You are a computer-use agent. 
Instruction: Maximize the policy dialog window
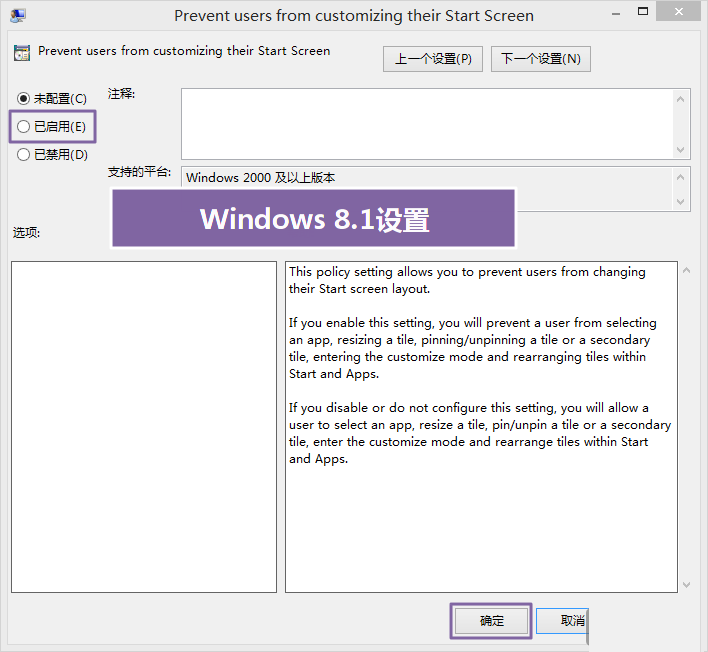643,12
